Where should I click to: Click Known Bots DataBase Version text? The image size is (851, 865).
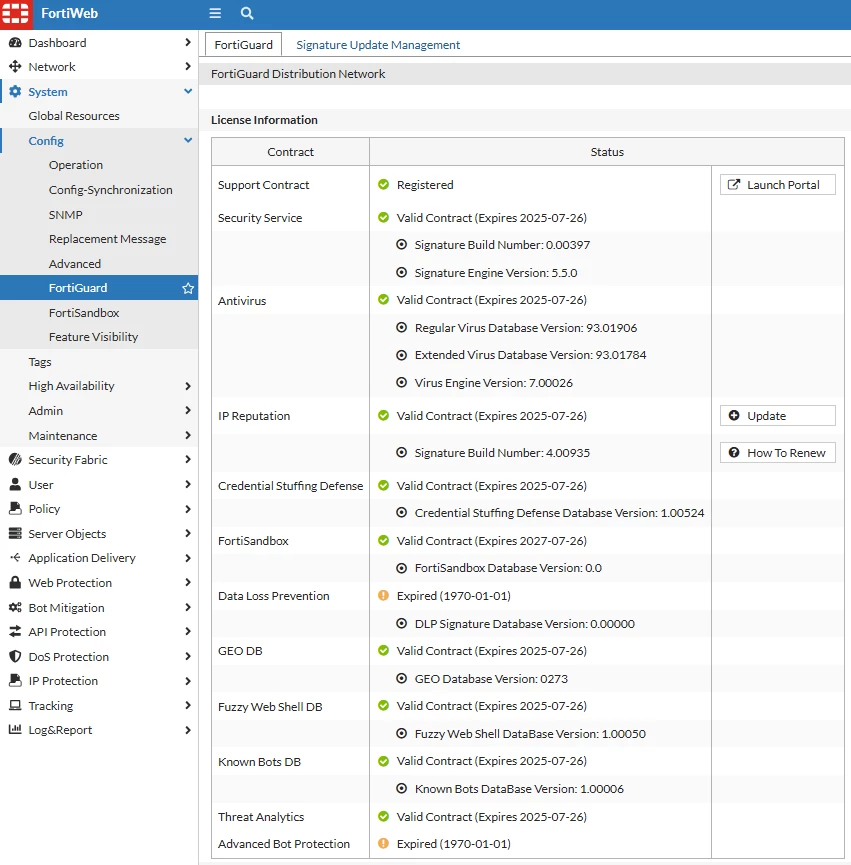coord(519,788)
